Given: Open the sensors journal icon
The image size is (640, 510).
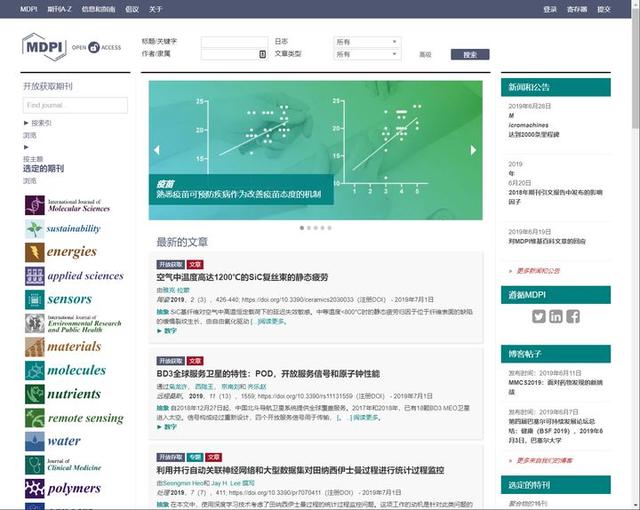Looking at the screenshot, I should (x=35, y=299).
